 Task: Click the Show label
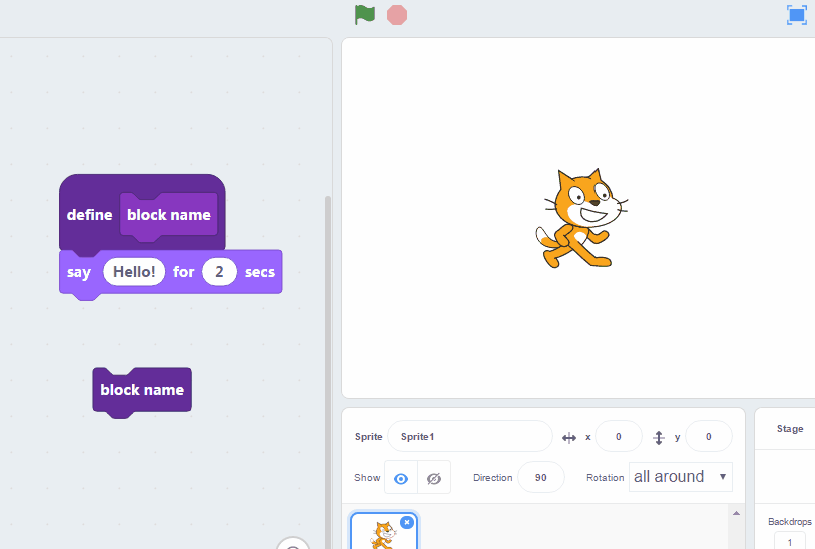click(367, 478)
